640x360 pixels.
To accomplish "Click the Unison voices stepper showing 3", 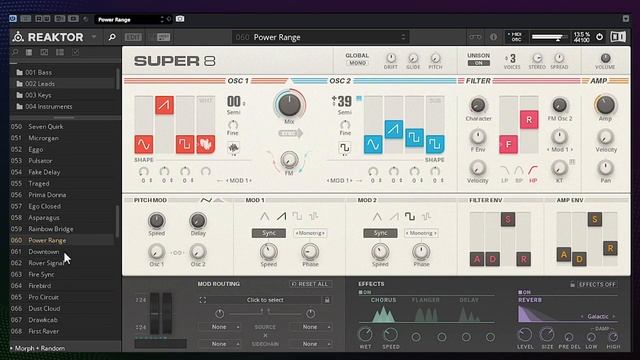I will click(x=511, y=58).
